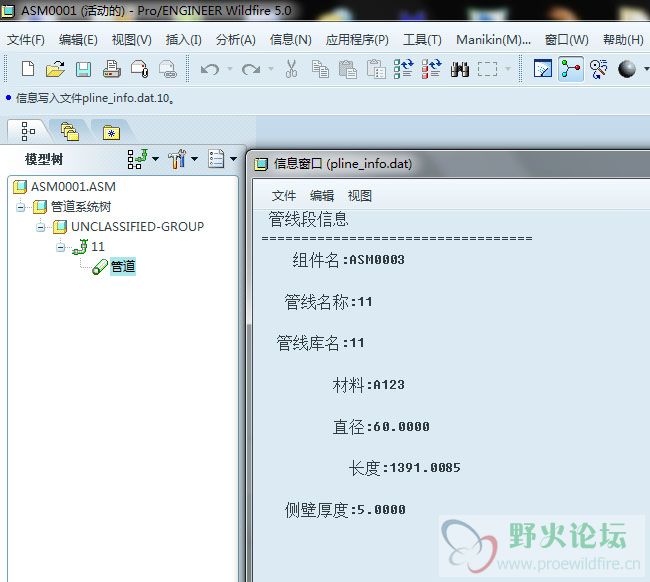Collapse the 管道系统树 node
Screen dimensions: 650x582
[20, 206]
